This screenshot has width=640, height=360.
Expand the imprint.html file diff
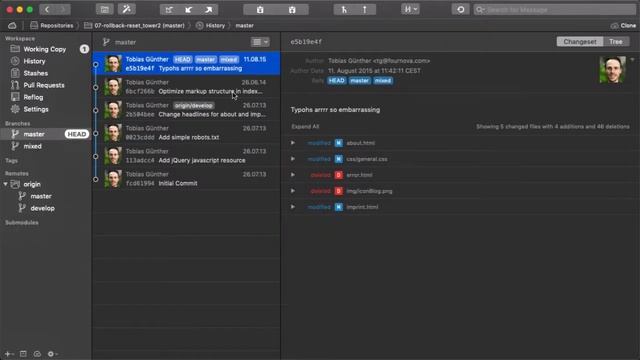click(293, 207)
